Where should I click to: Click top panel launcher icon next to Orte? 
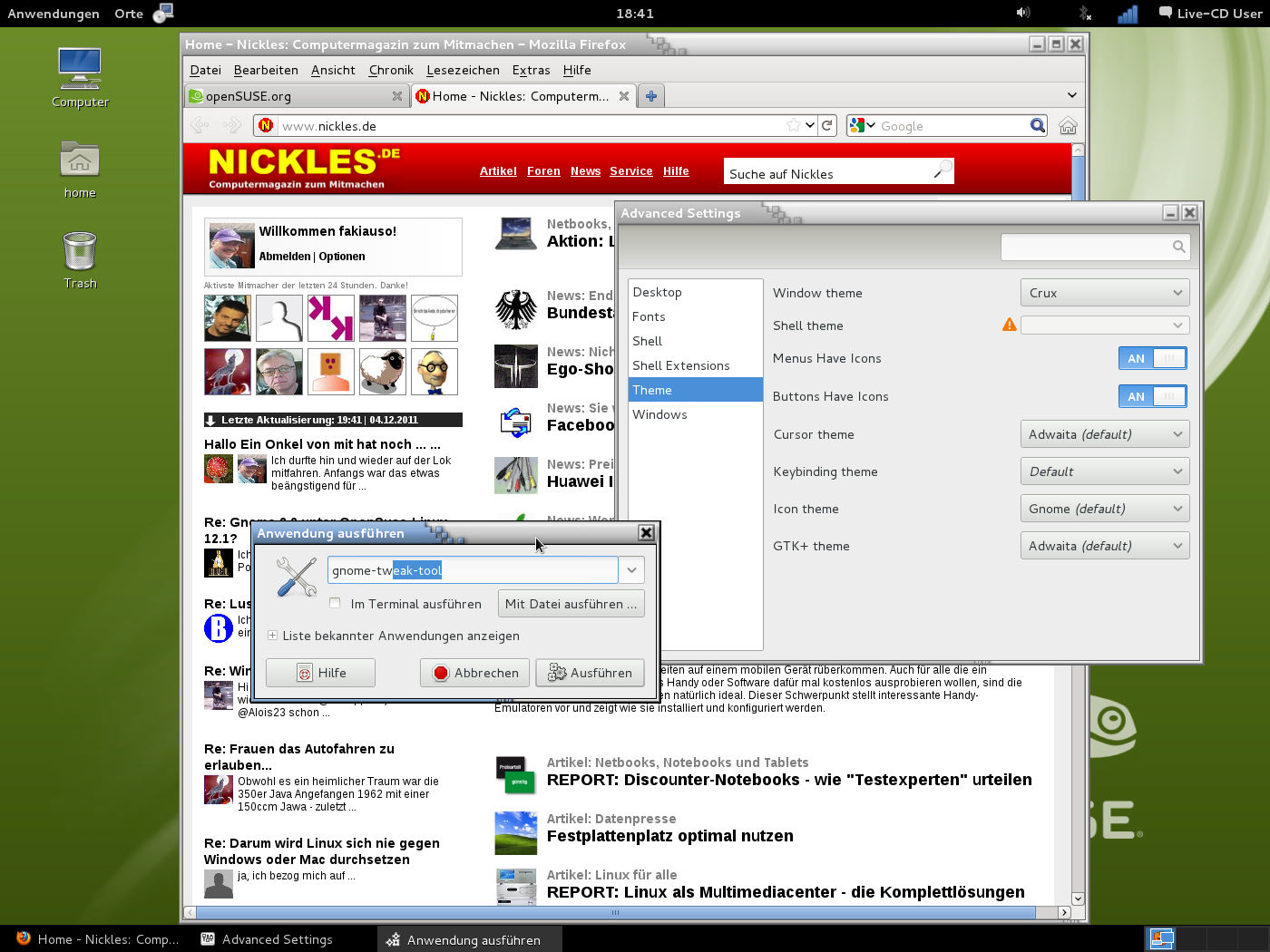[x=163, y=13]
